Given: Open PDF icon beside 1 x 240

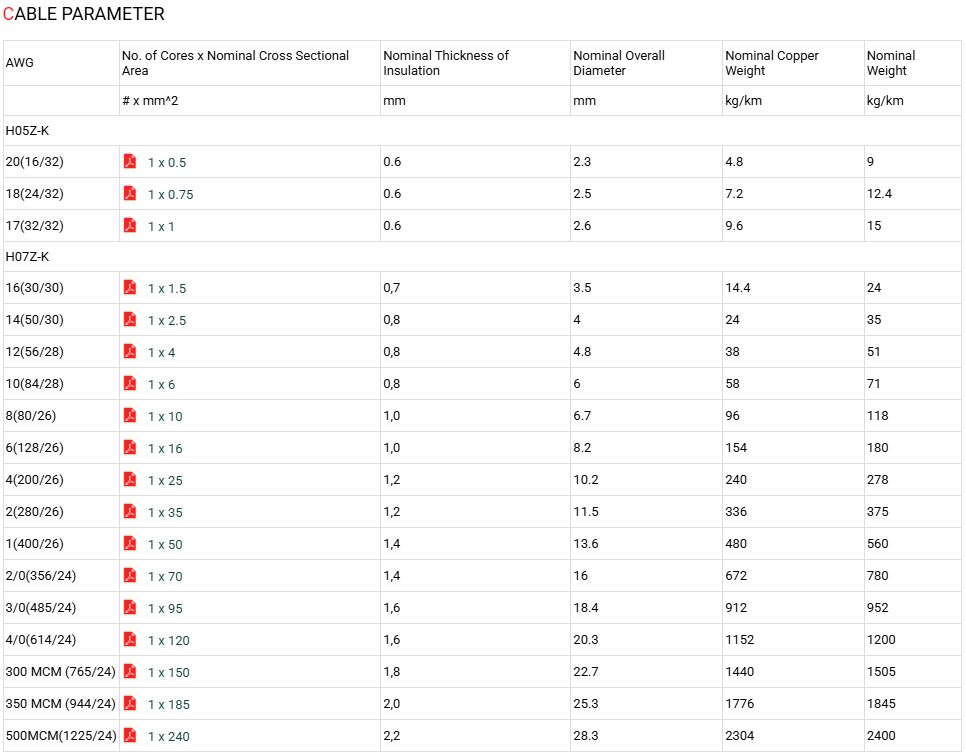Looking at the screenshot, I should coord(130,736).
